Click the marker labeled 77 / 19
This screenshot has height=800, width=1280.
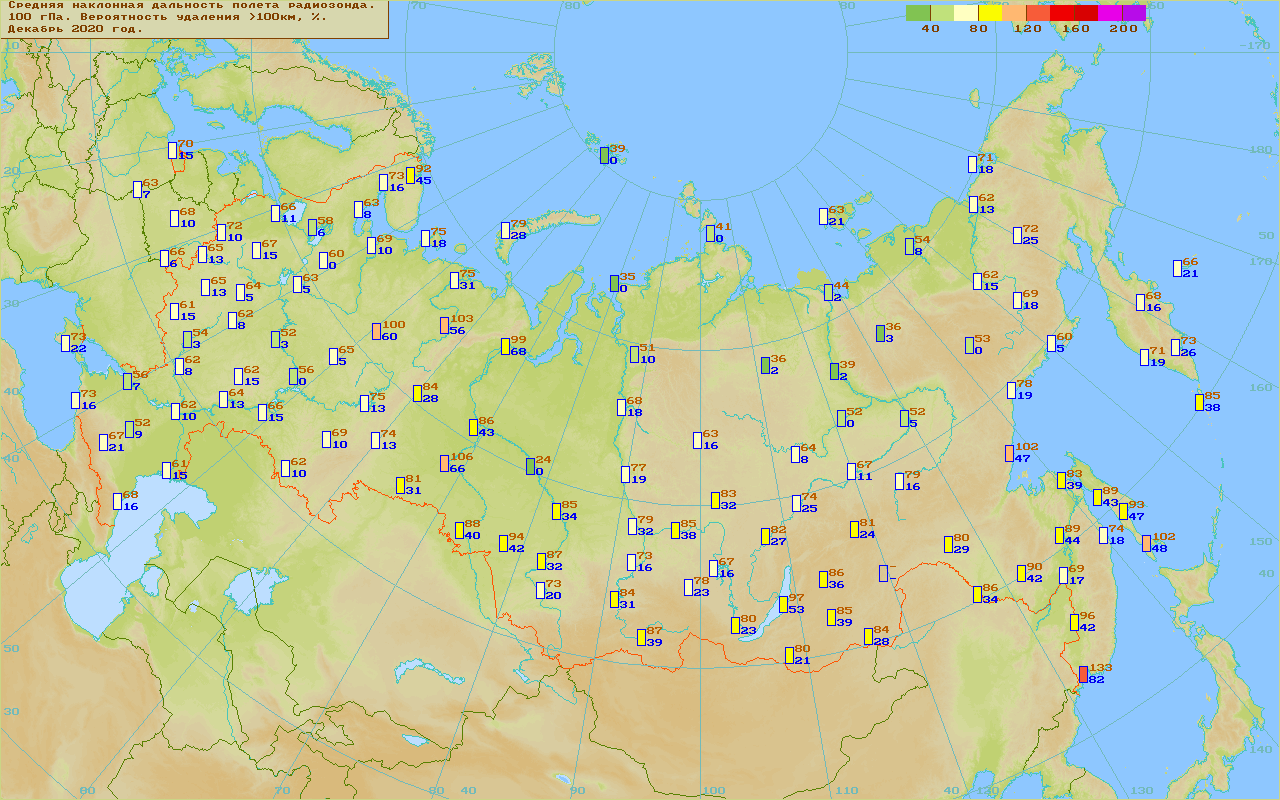click(x=626, y=474)
